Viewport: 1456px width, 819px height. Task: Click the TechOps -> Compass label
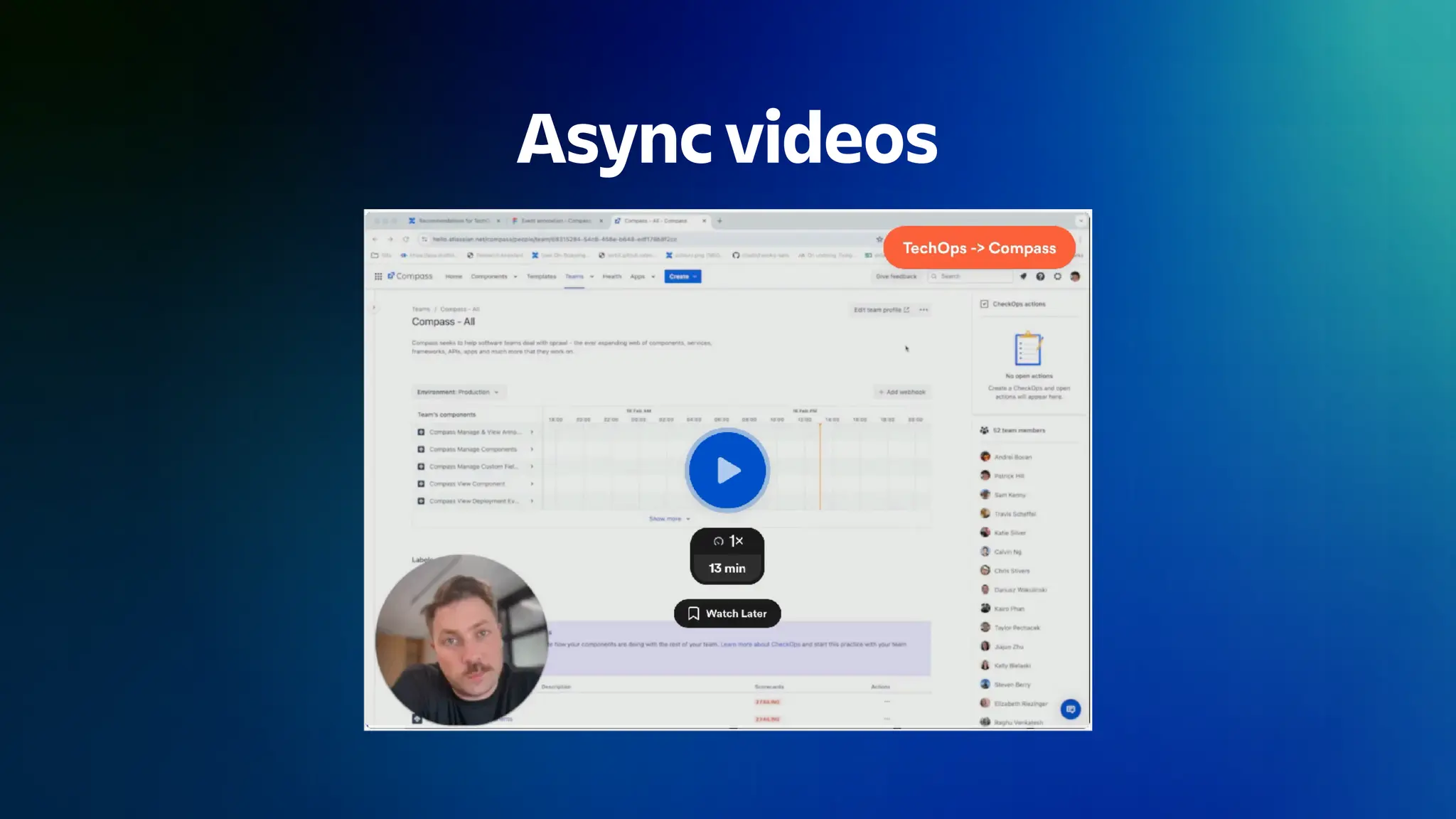click(979, 248)
